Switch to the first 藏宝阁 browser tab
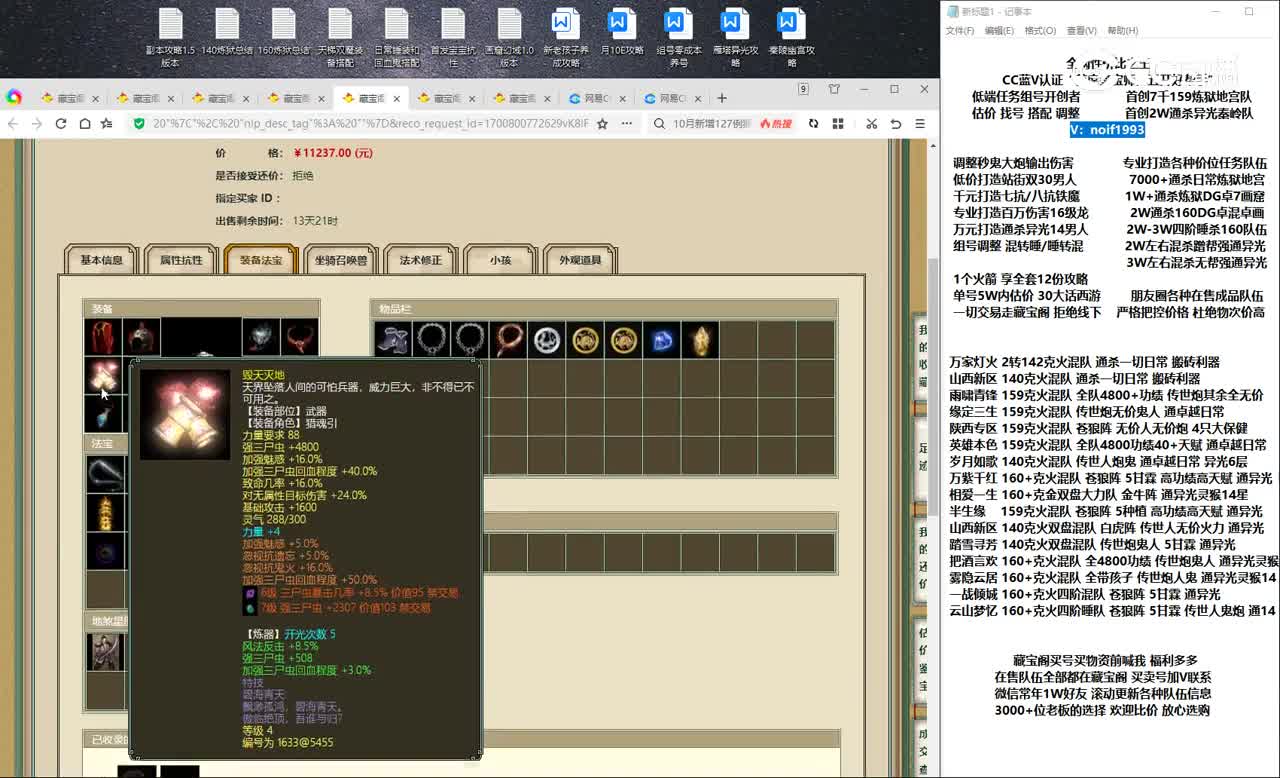Viewport: 1280px width, 778px height. tap(70, 99)
